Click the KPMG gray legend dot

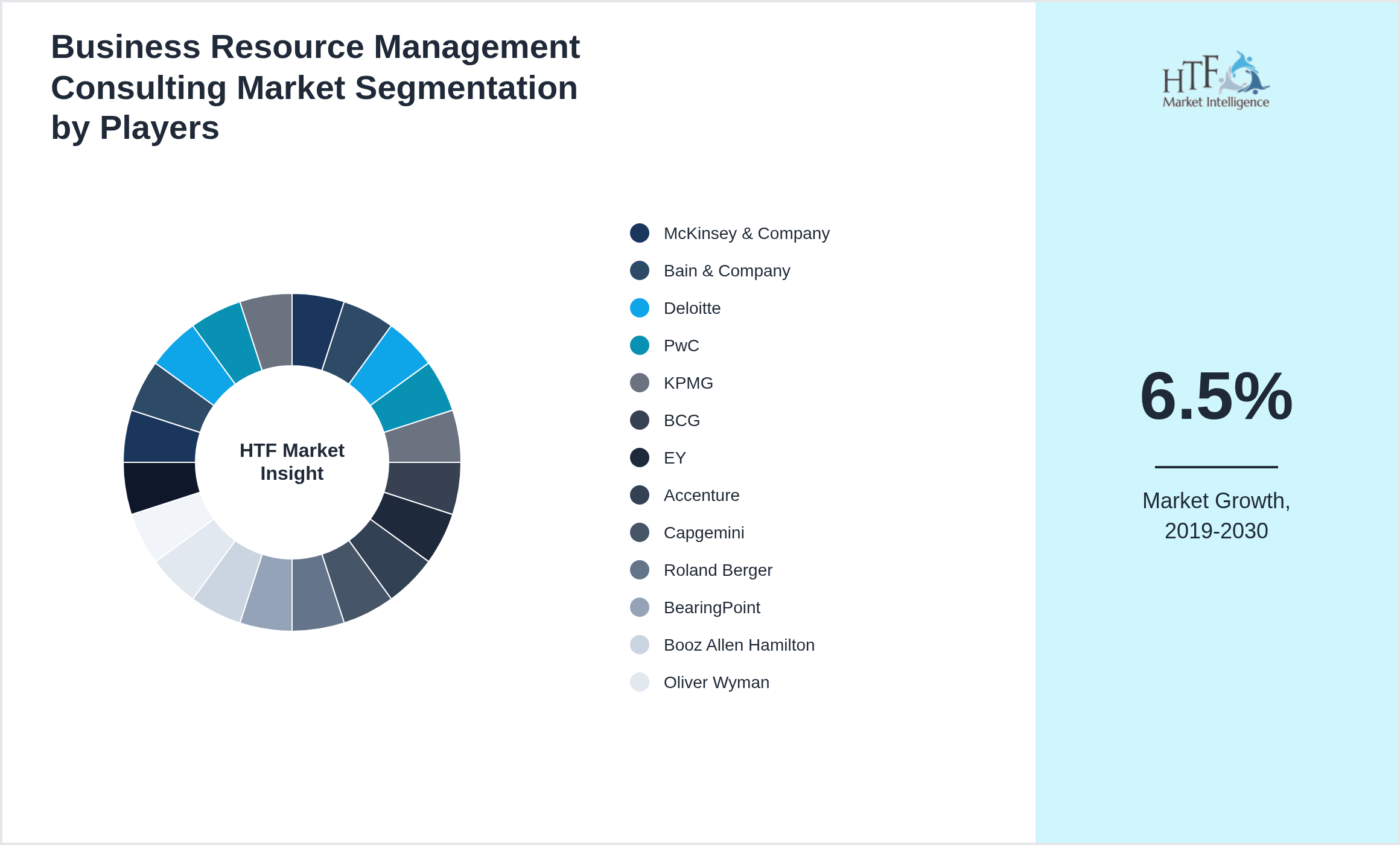[x=640, y=383]
